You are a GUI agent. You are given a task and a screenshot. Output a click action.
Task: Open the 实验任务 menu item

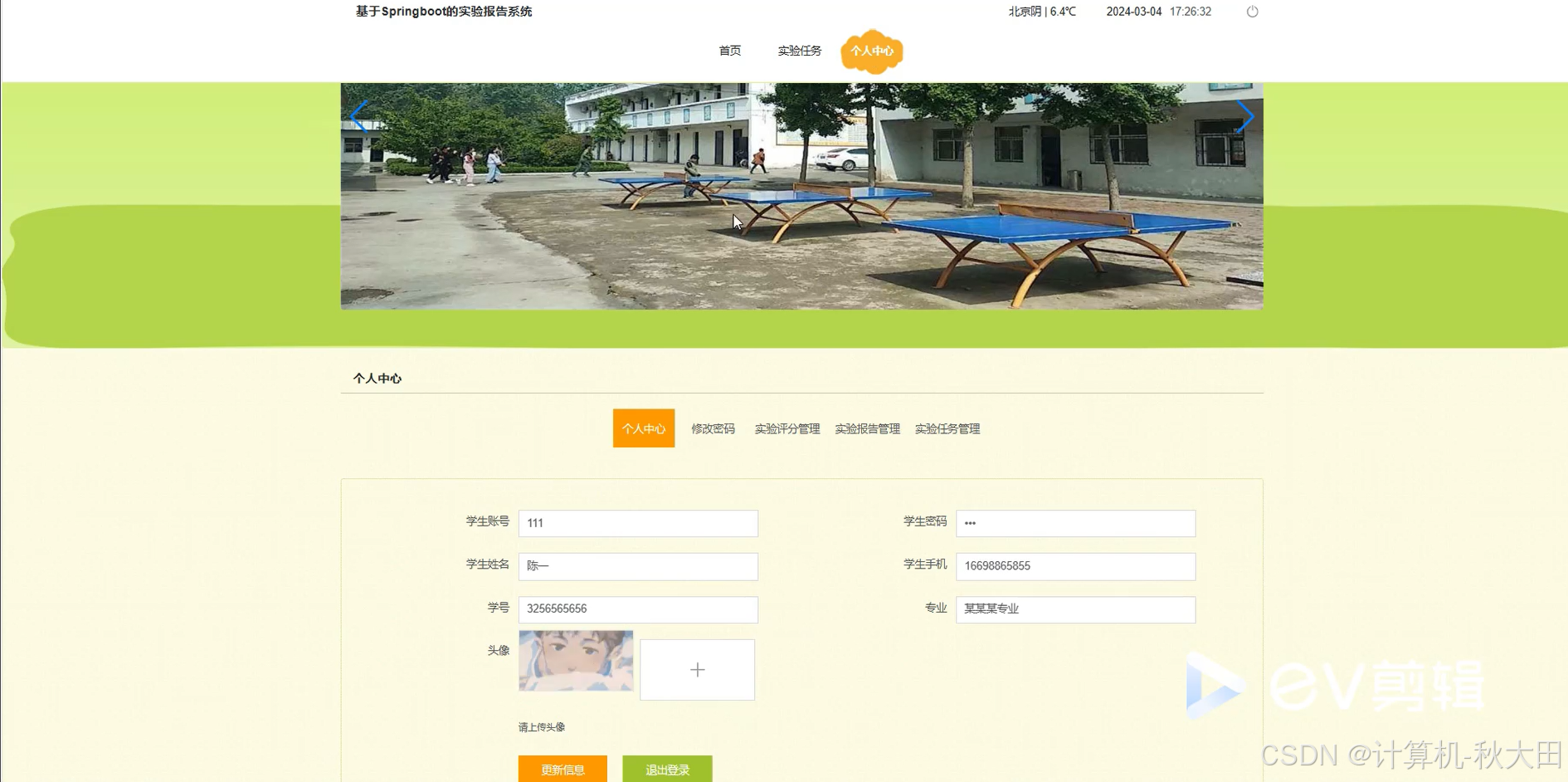[x=798, y=51]
